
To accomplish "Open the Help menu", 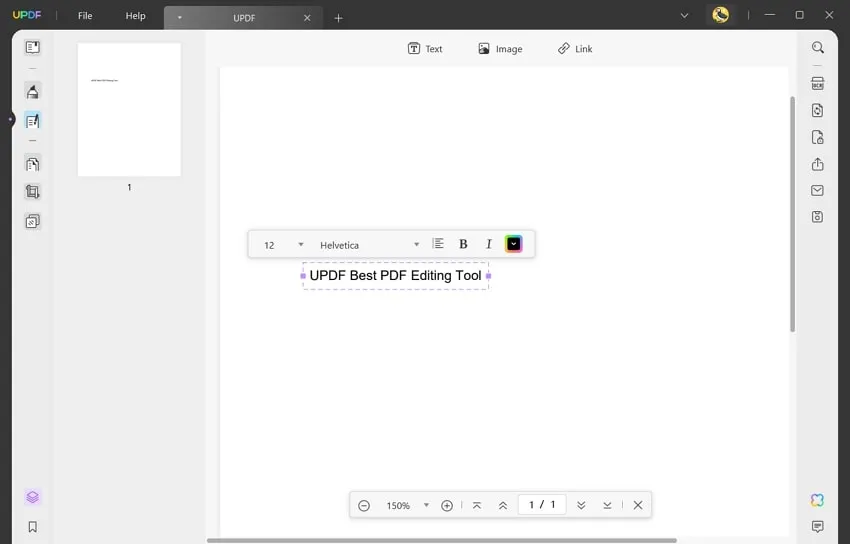I will 136,16.
